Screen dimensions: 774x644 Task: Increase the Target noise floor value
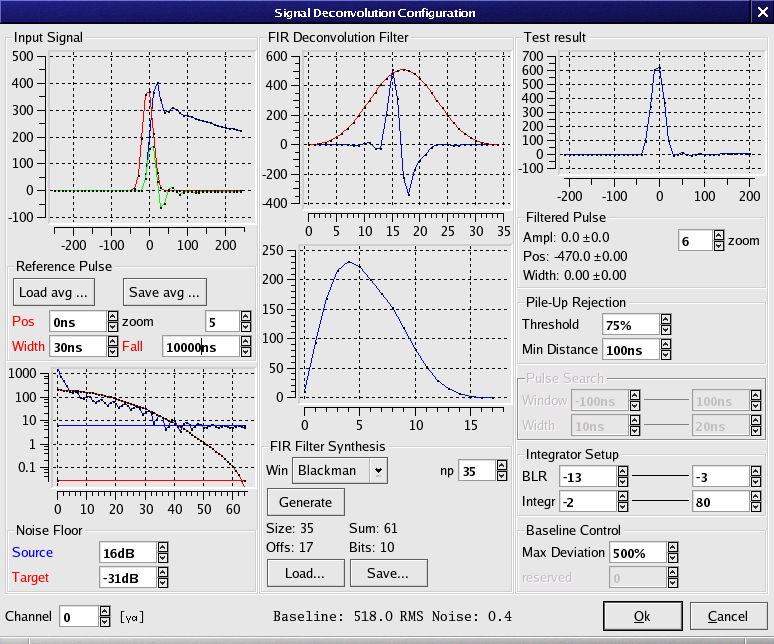click(163, 571)
